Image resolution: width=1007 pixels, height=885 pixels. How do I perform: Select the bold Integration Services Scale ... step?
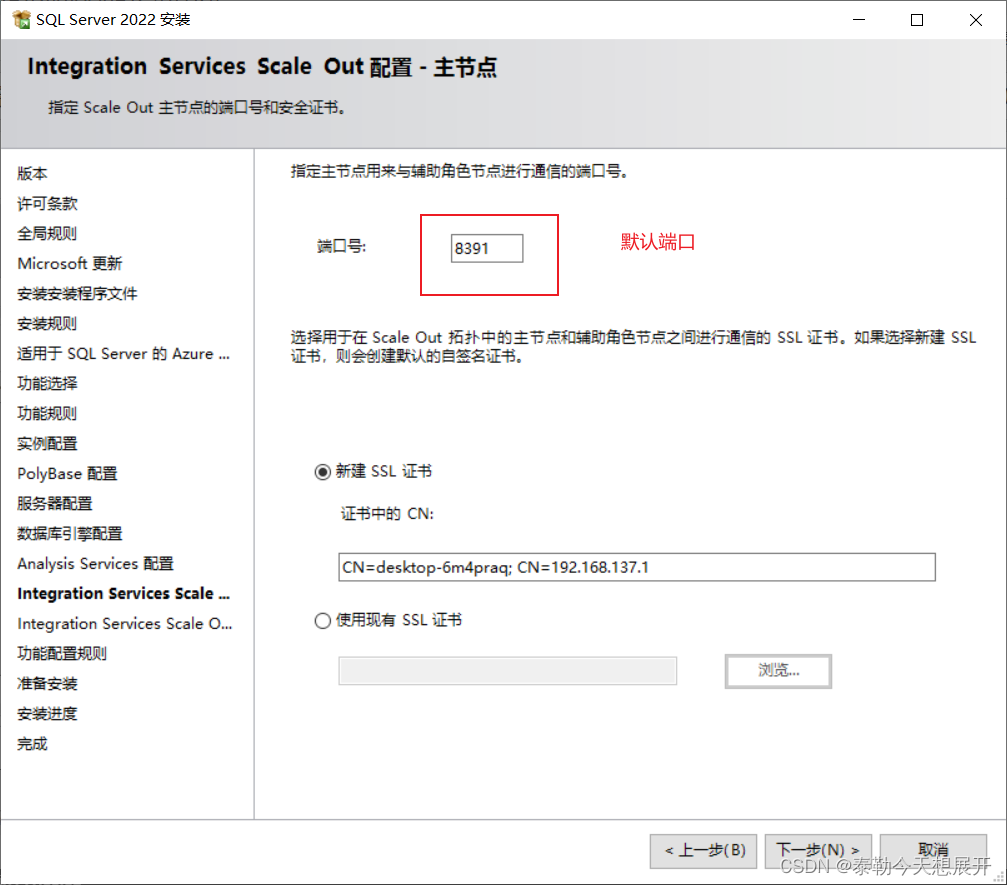pos(123,593)
